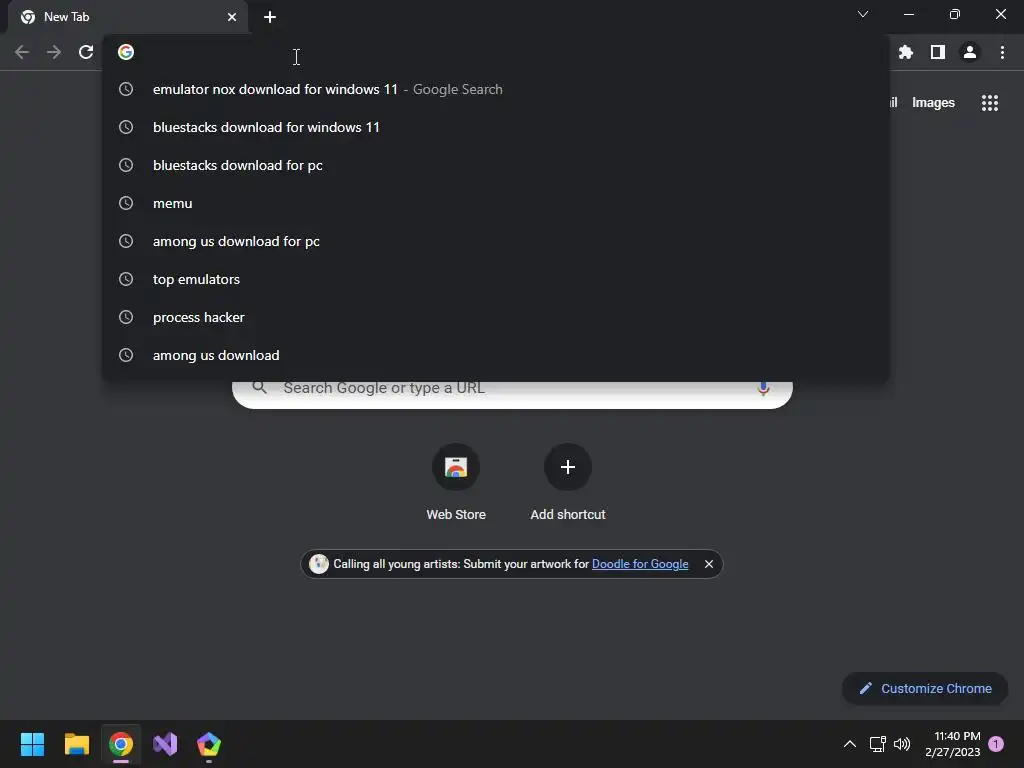Open the clock showing 11:40 PM
The image size is (1024, 768).
tap(953, 744)
